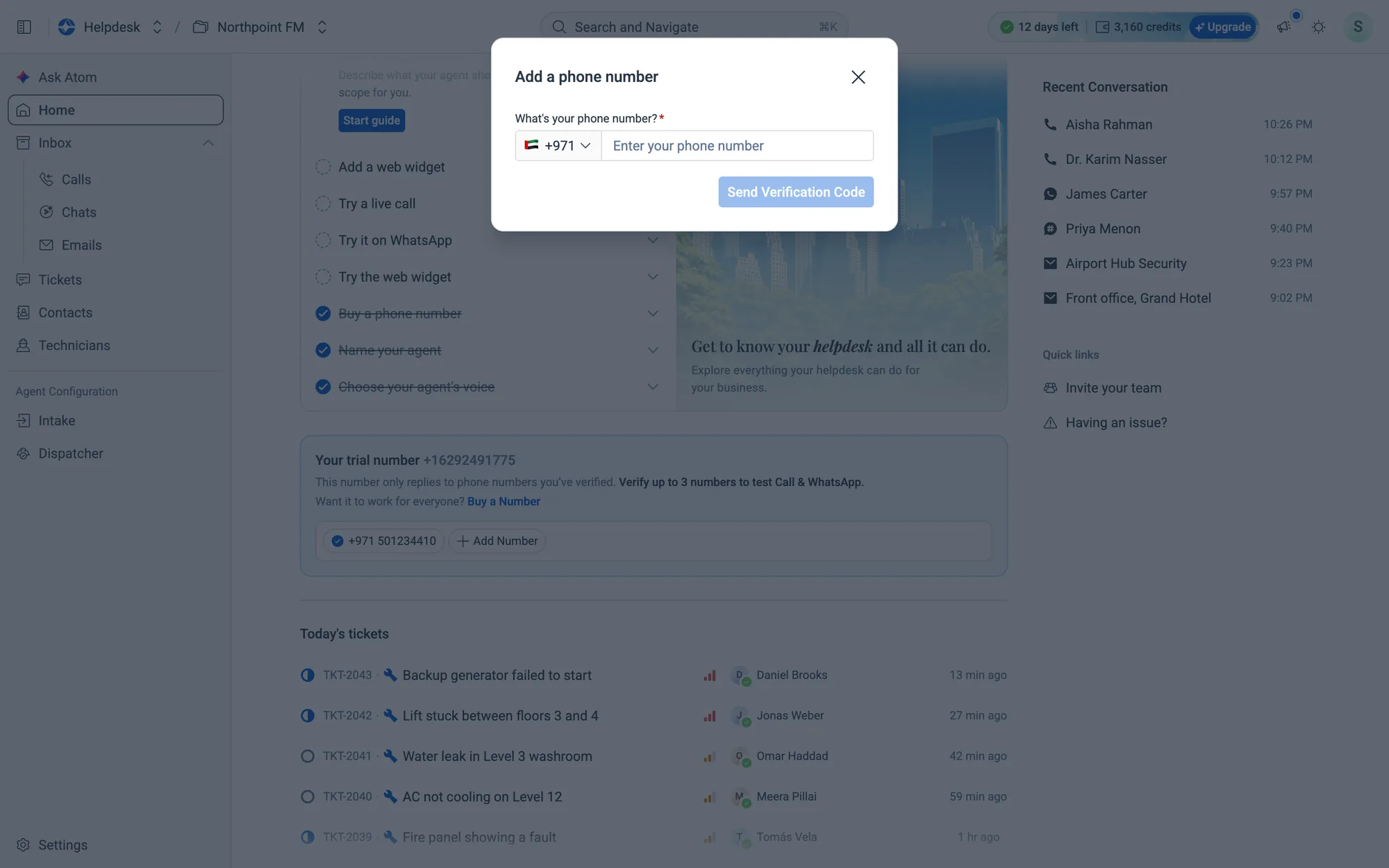Click the Buy a Number link

click(504, 501)
